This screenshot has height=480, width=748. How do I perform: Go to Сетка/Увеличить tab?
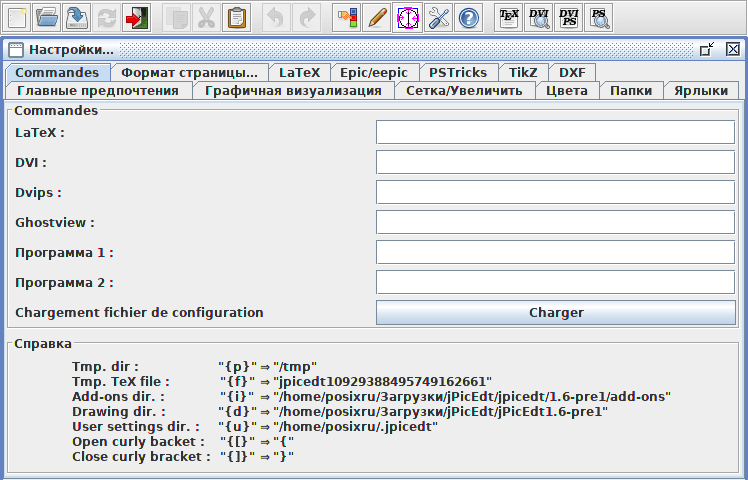[x=464, y=91]
